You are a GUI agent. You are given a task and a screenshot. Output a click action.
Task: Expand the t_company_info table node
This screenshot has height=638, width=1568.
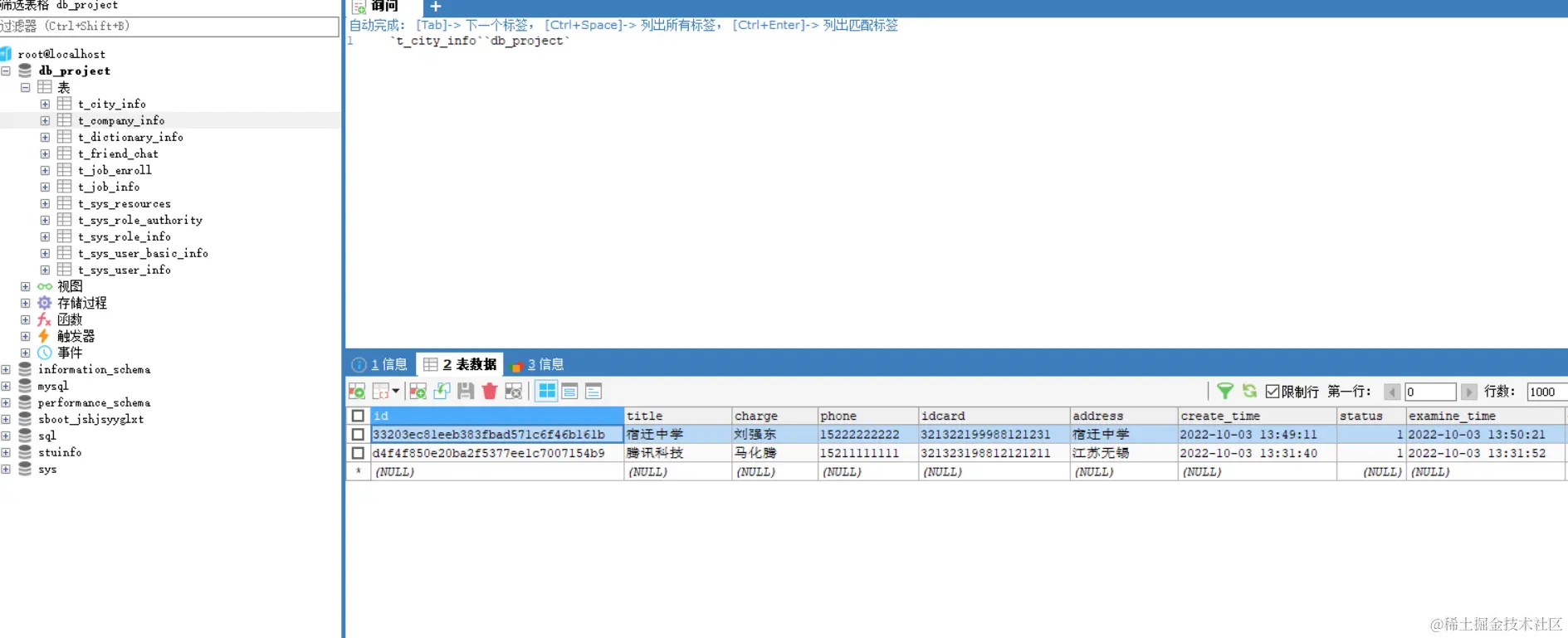tap(46, 120)
